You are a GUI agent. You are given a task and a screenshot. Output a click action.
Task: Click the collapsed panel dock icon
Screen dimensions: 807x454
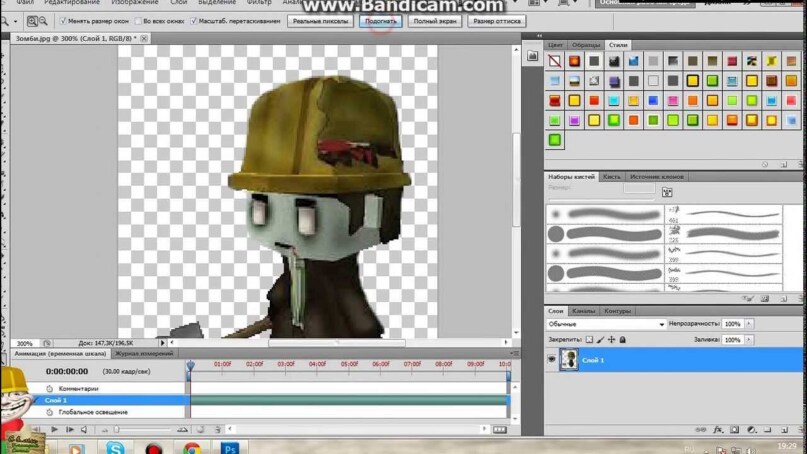coord(533,56)
